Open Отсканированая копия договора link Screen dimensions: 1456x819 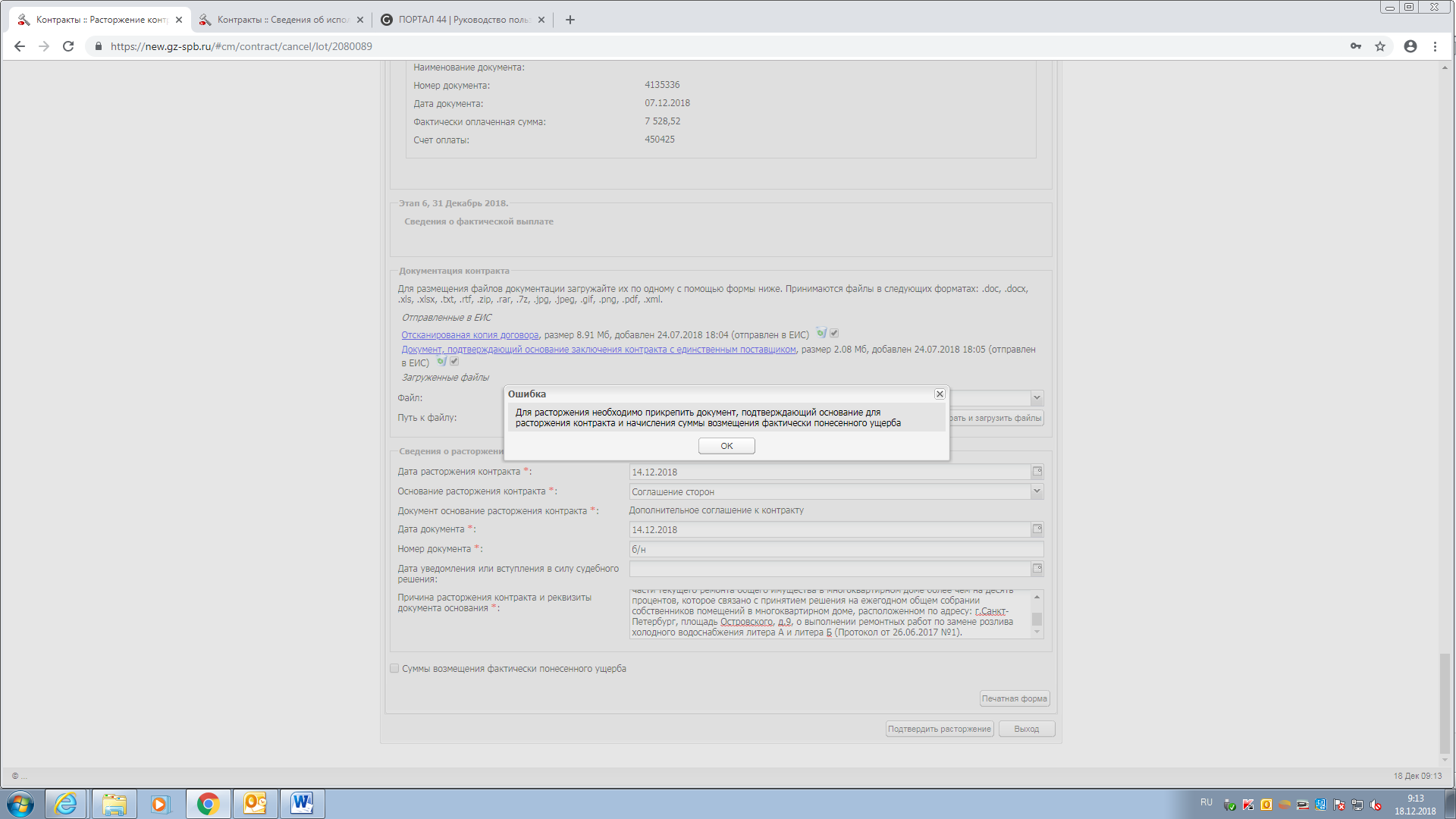(x=469, y=335)
